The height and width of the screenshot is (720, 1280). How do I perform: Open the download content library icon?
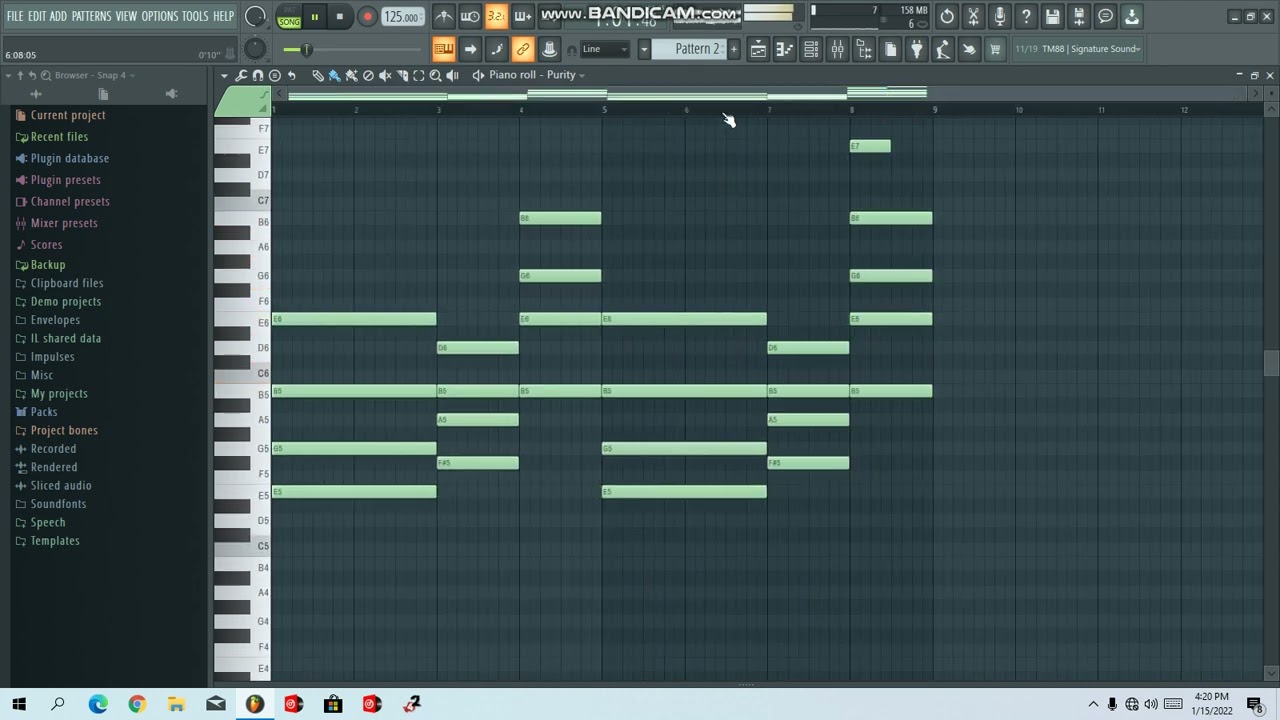coord(1131,16)
